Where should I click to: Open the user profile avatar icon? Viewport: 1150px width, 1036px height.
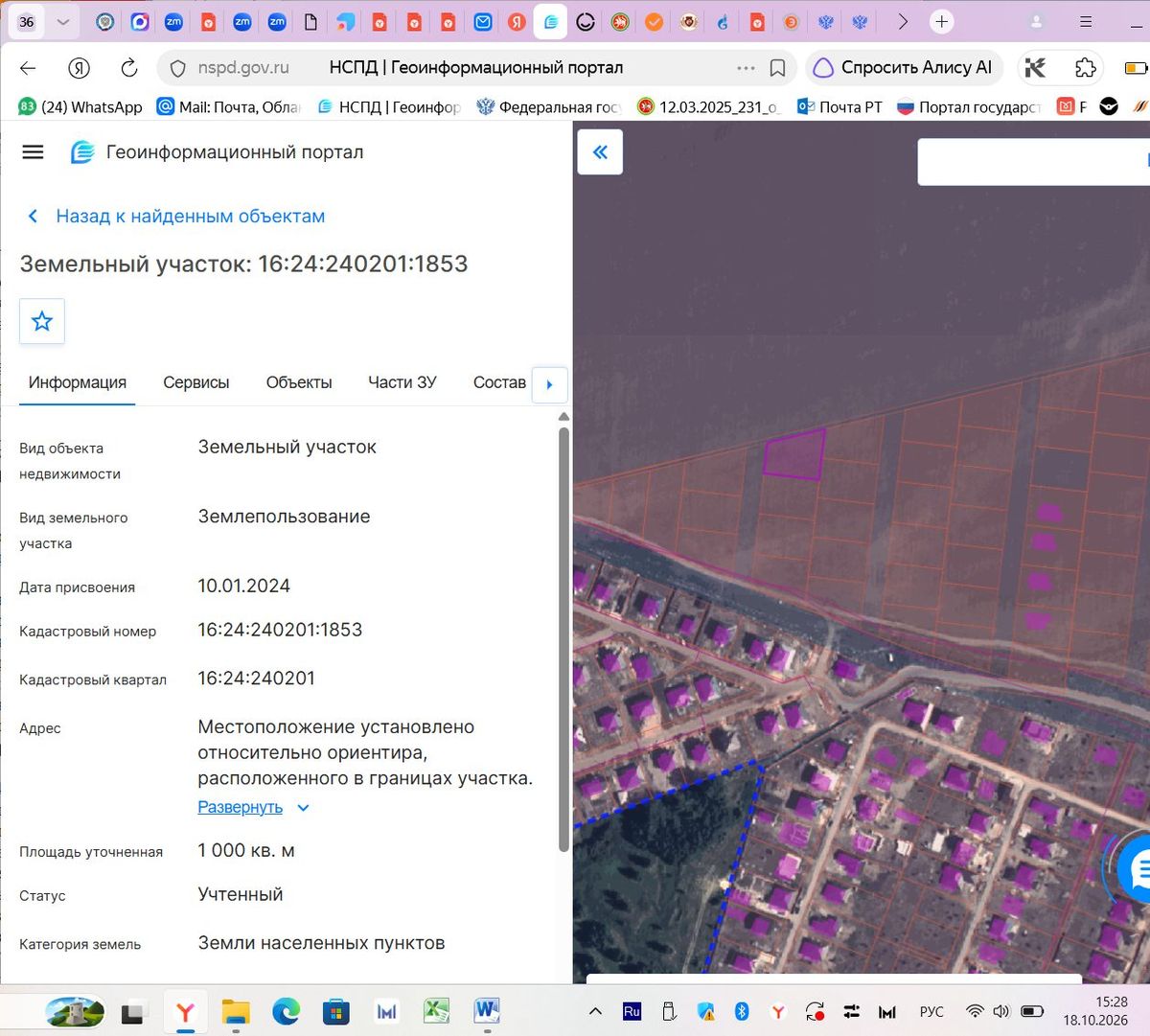tap(1036, 21)
